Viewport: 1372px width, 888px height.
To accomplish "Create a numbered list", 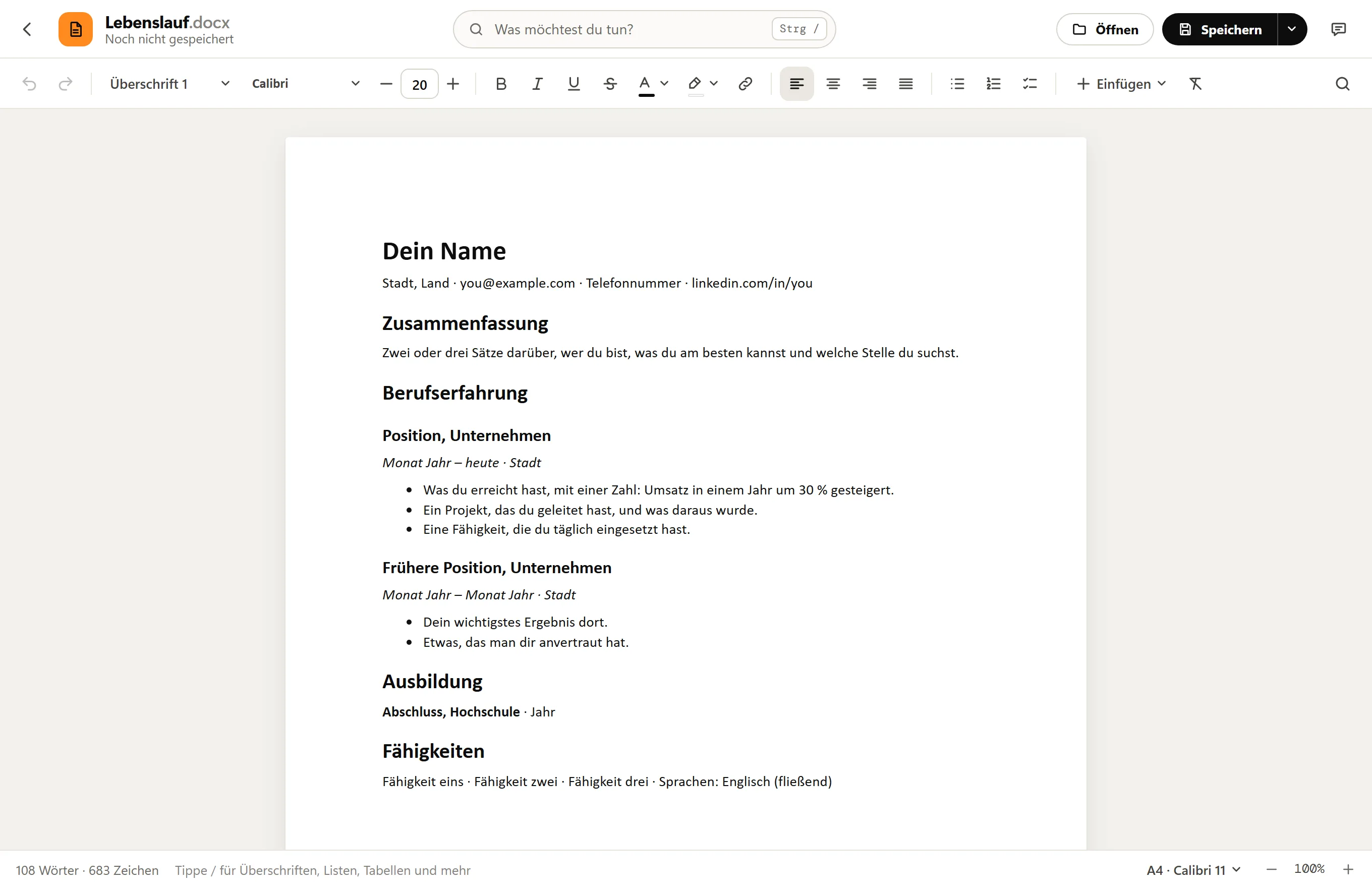I will [x=993, y=84].
